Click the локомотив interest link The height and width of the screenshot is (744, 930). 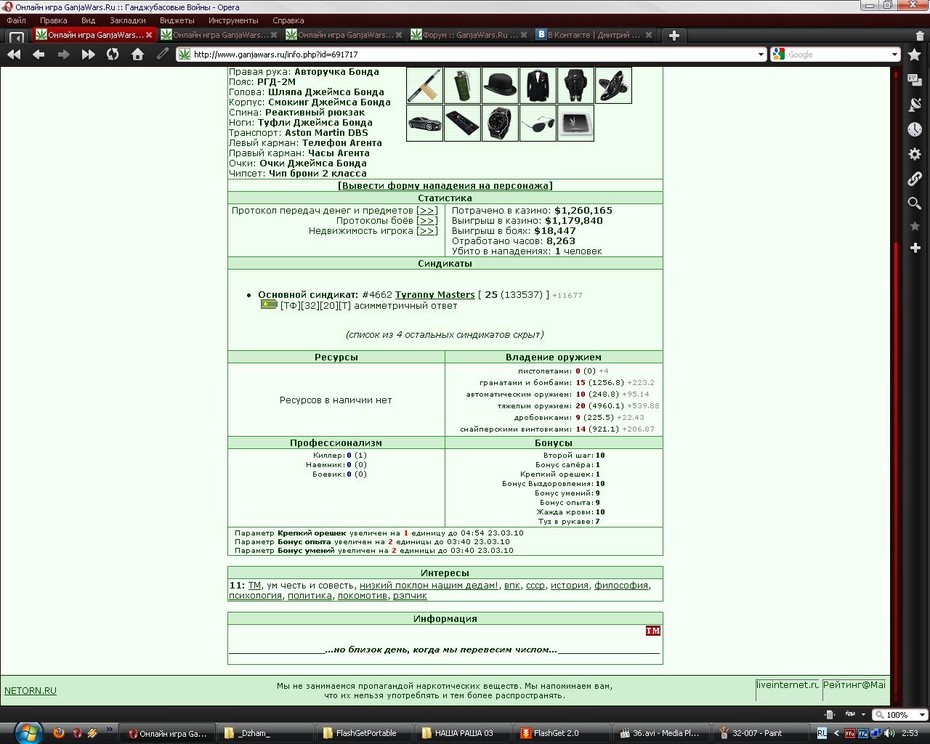[x=362, y=596]
